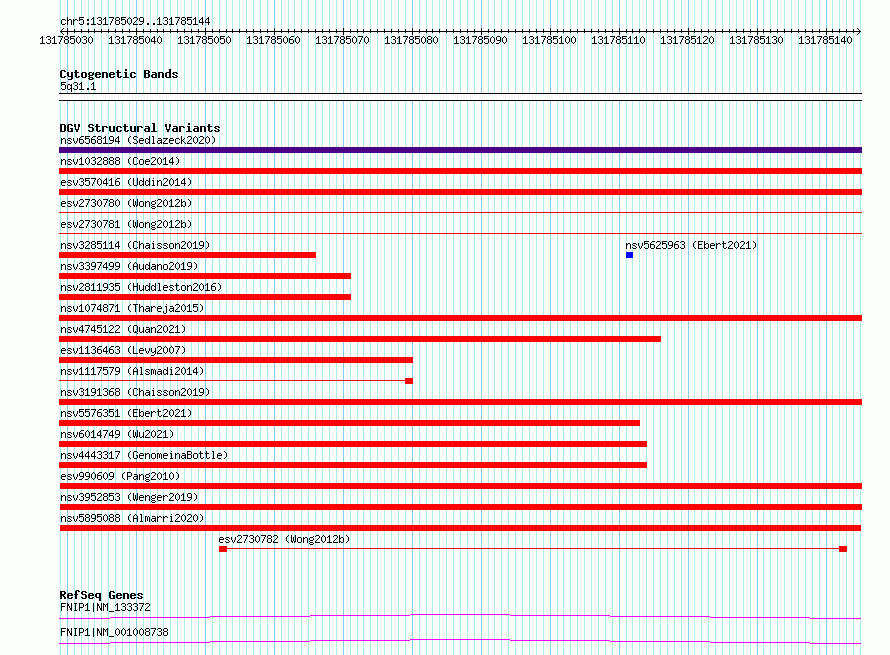The width and height of the screenshot is (890, 655).
Task: Click red end block of nsv1117579 variant
Action: (x=409, y=381)
